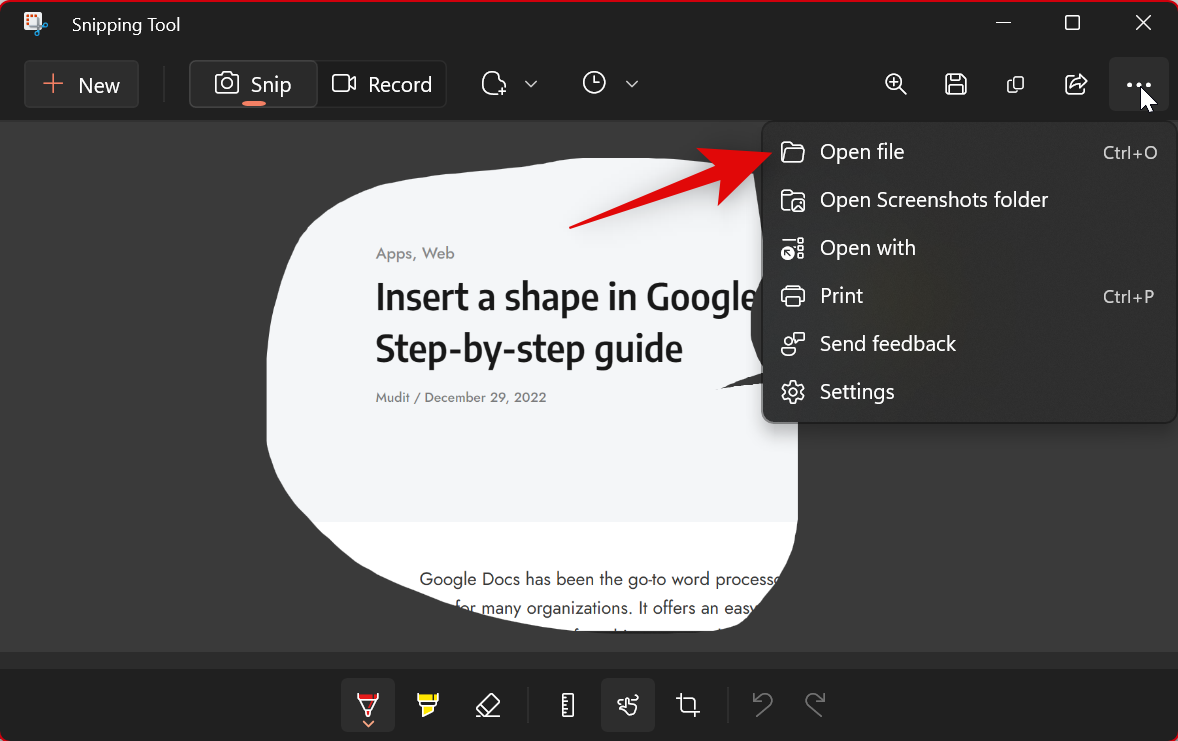Click the New snip button
This screenshot has width=1178, height=741.
click(81, 85)
